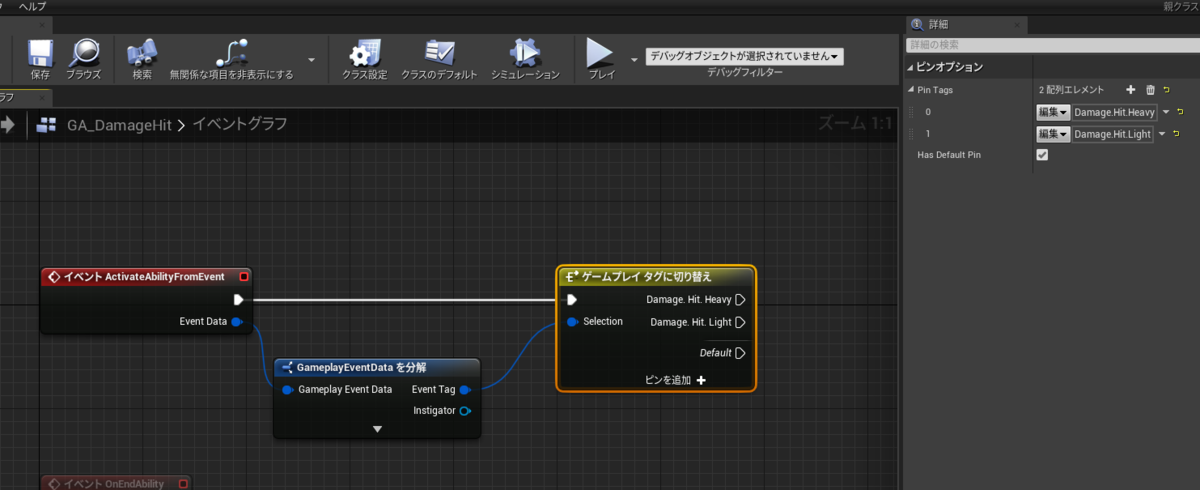Click the Selection input pin
Viewport: 1200px width, 490px height.
click(x=572, y=322)
